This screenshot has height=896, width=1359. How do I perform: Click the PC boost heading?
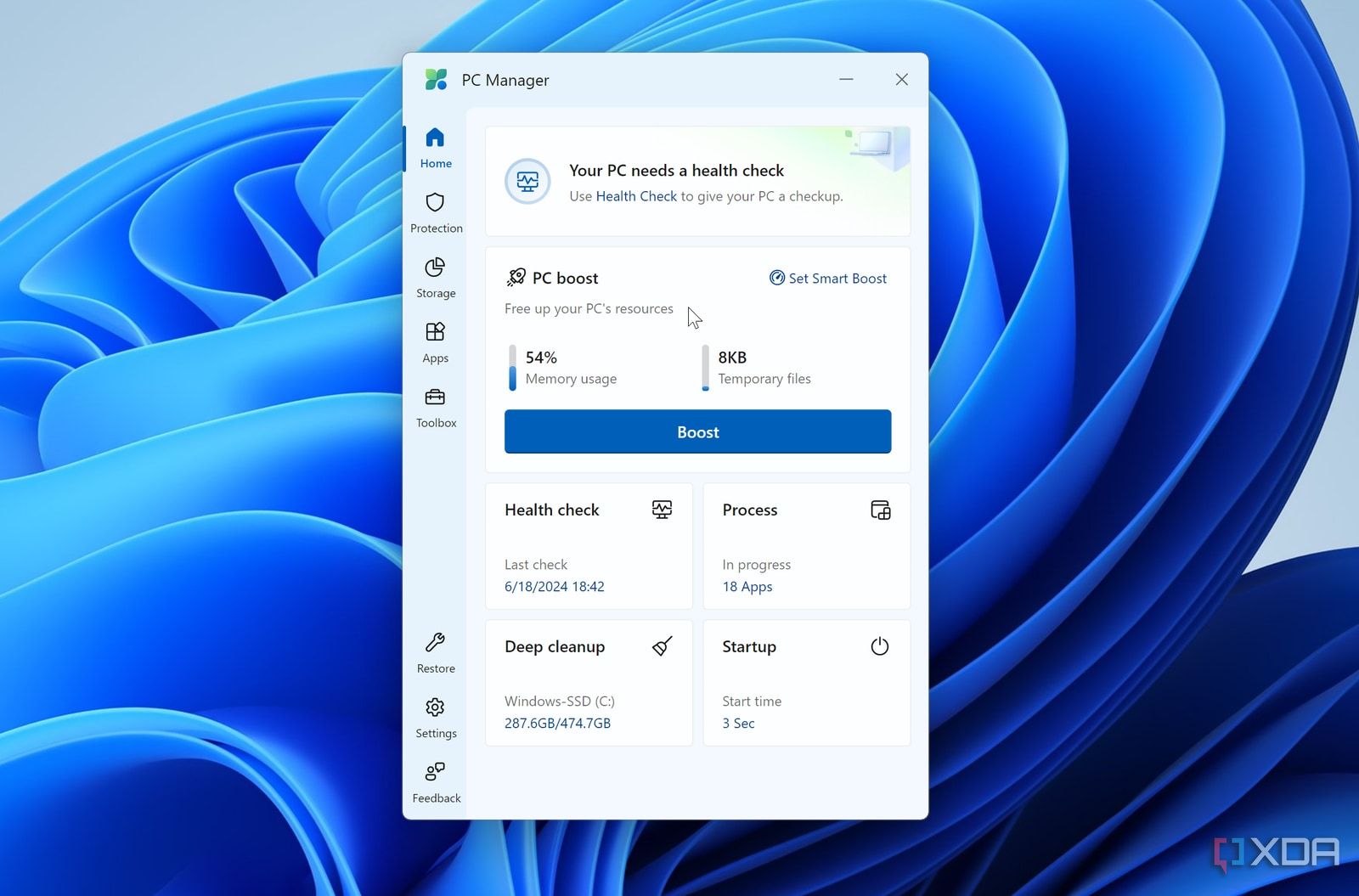click(x=565, y=278)
